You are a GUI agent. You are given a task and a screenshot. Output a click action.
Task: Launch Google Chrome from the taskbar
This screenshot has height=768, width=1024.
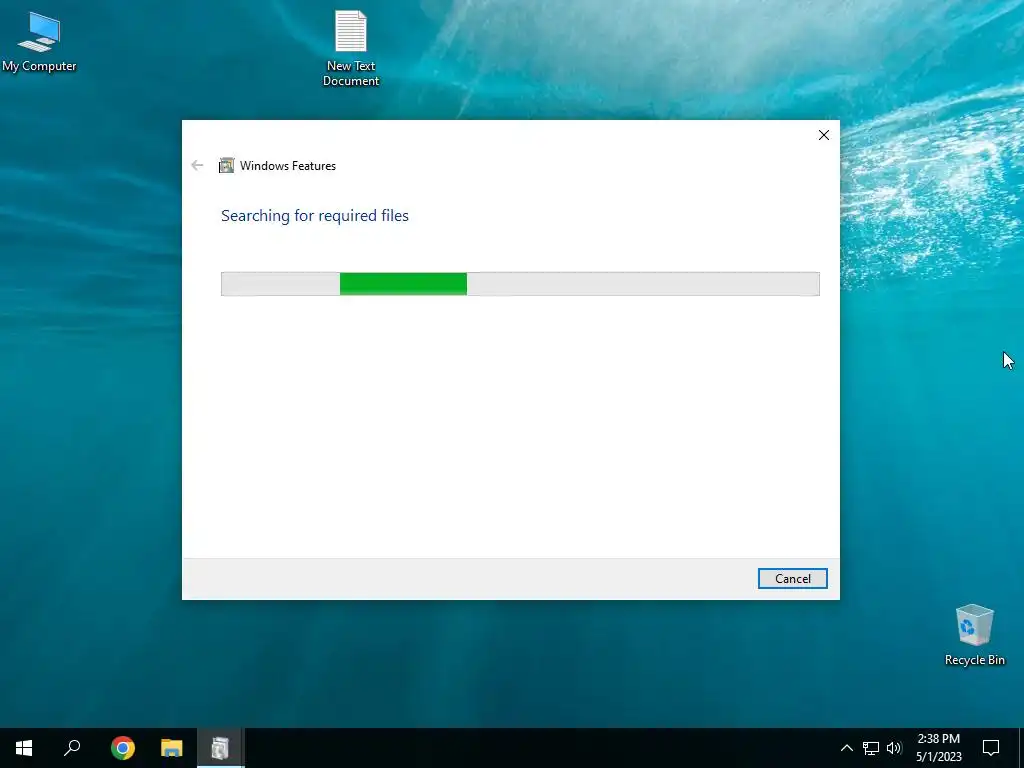click(x=123, y=748)
